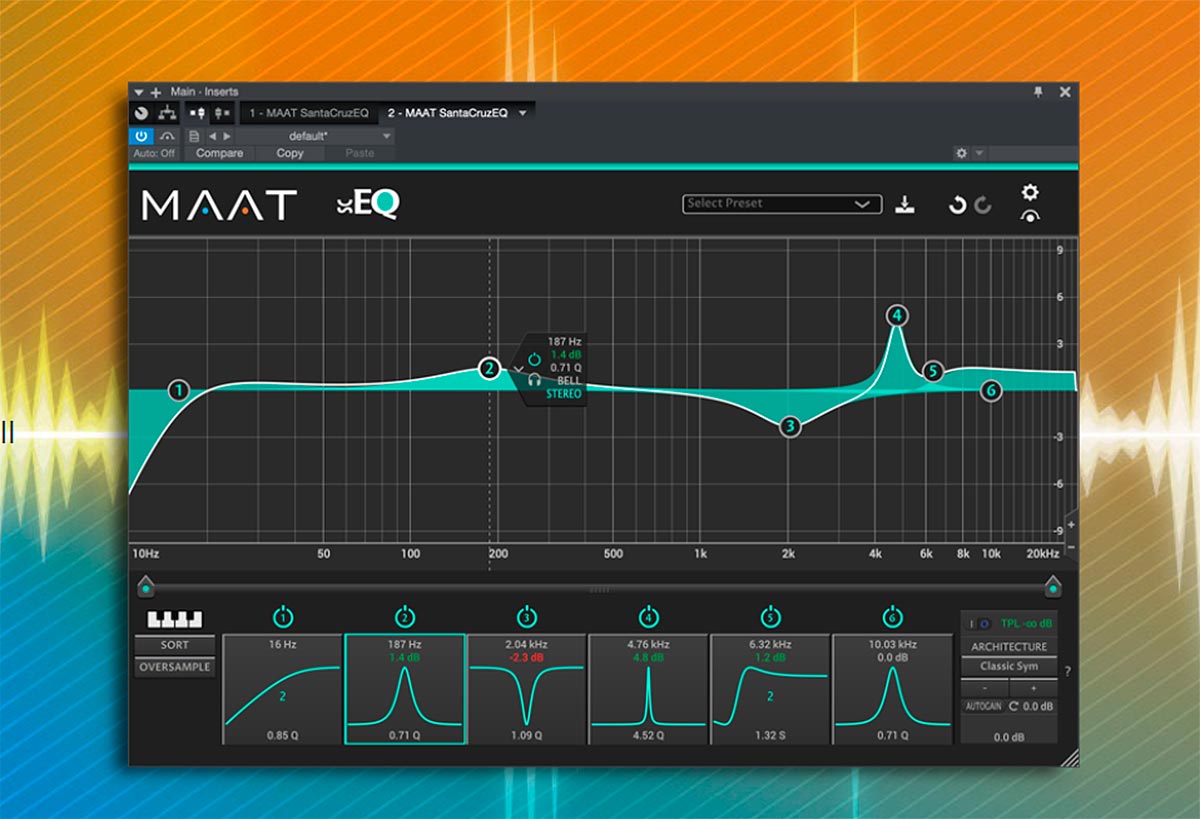Image resolution: width=1200 pixels, height=819 pixels.
Task: Click the first sidechain plug icon
Action: point(198,113)
